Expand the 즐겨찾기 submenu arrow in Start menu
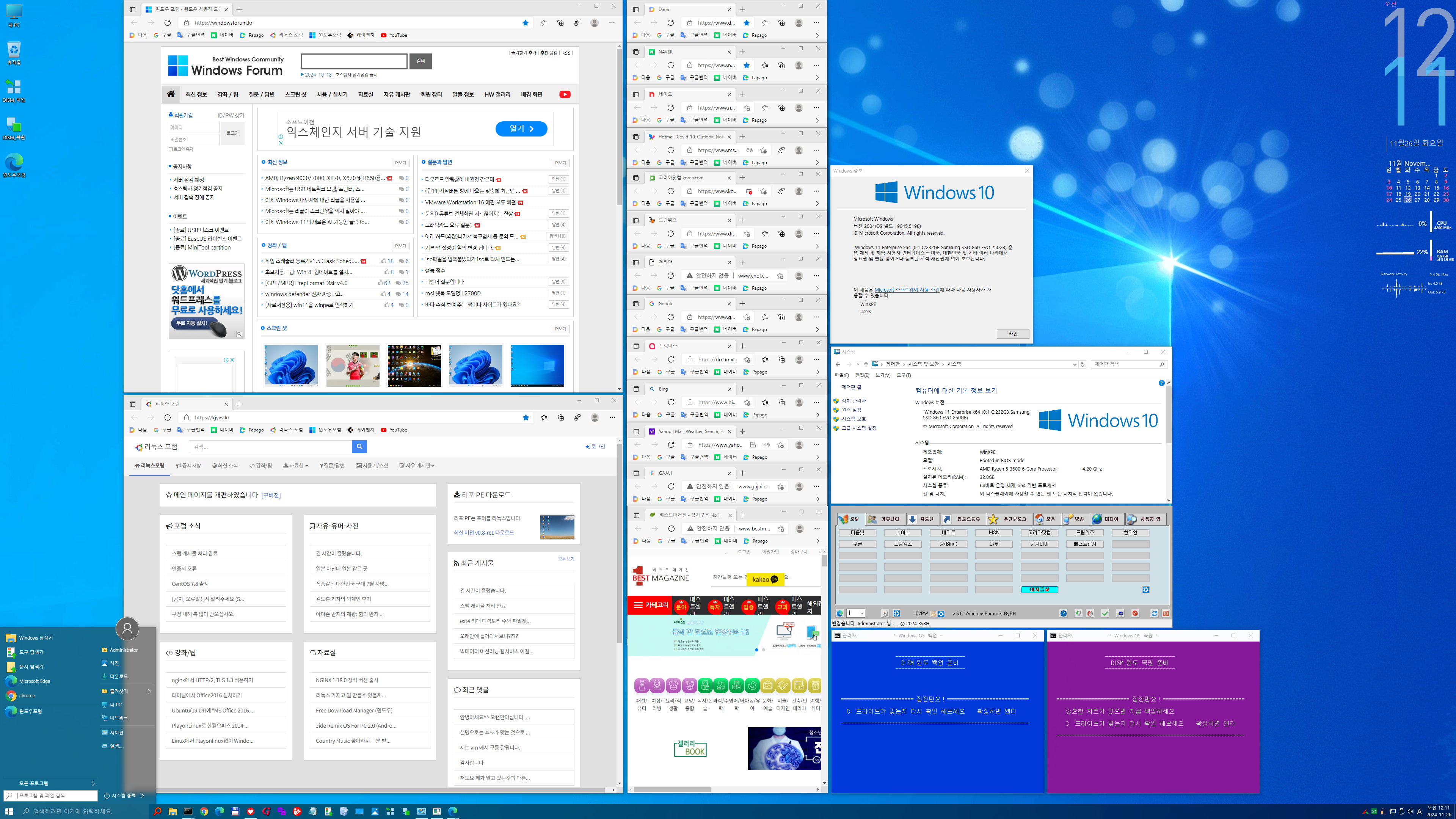 [x=149, y=691]
